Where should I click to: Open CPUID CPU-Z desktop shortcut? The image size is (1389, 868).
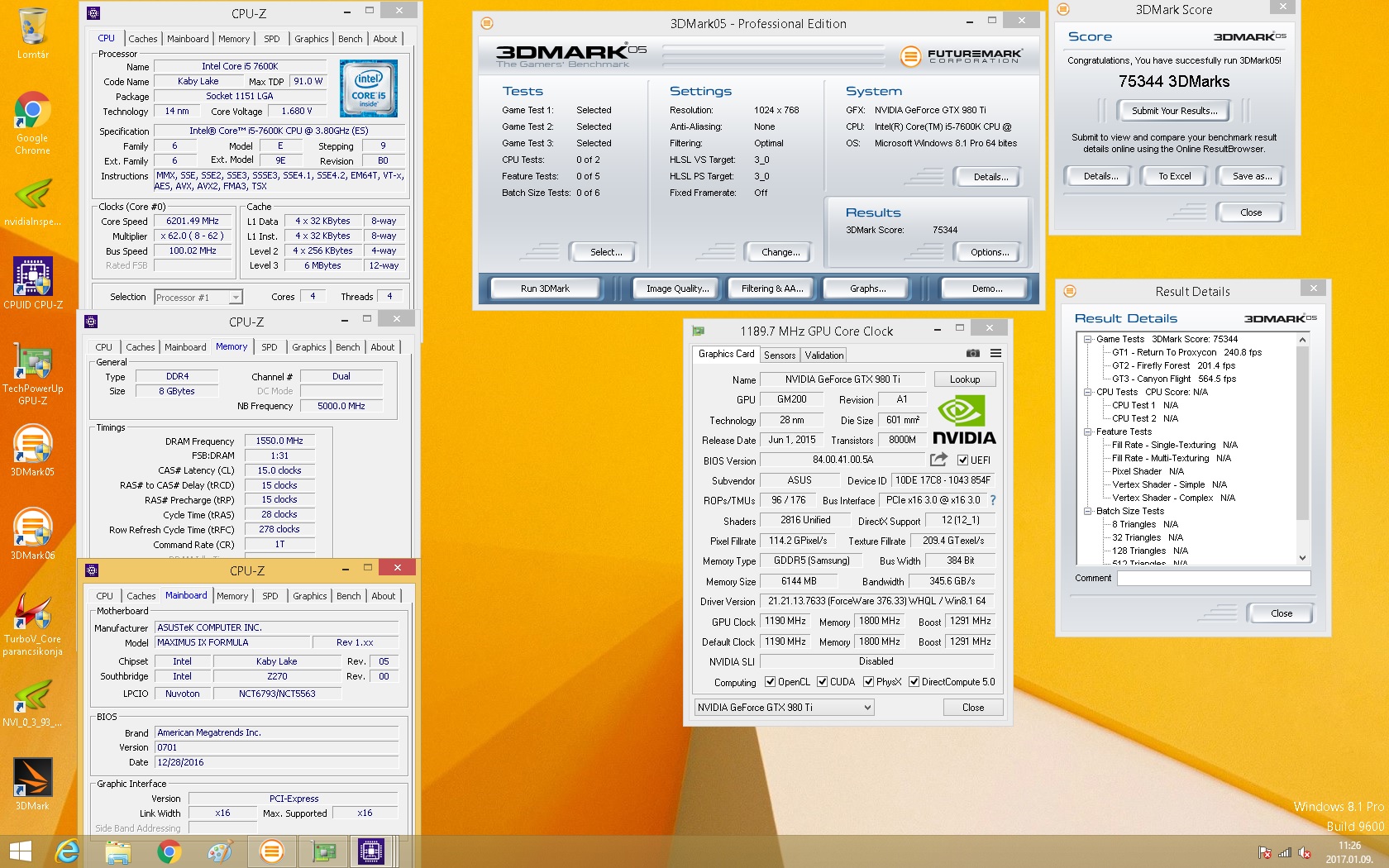33,282
